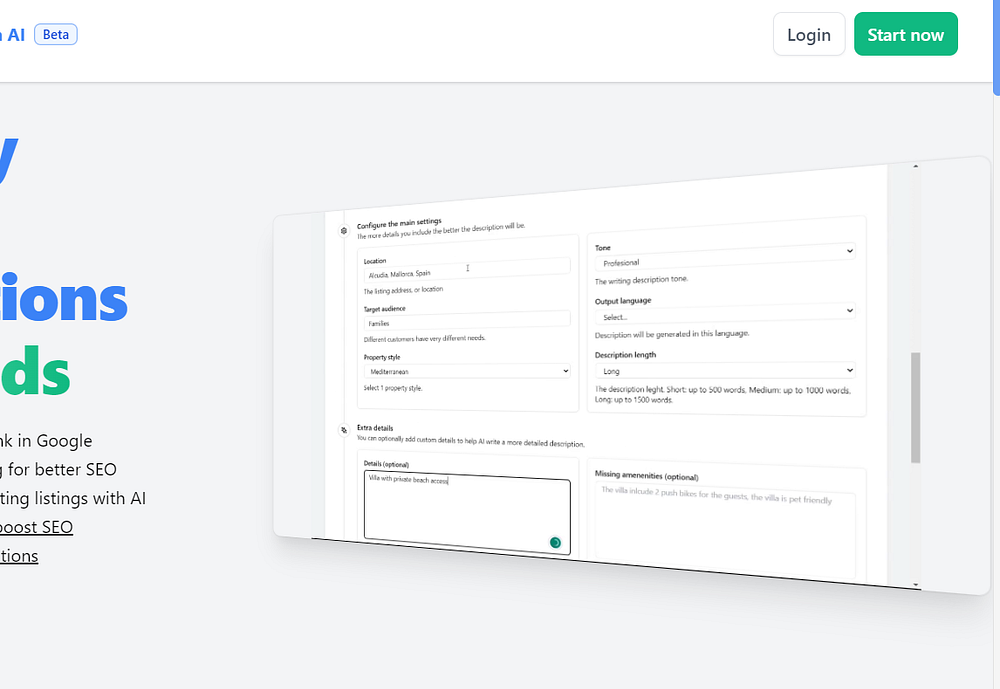The image size is (1000, 689).
Task: Open the Output language Select dropdown
Action: point(725,313)
